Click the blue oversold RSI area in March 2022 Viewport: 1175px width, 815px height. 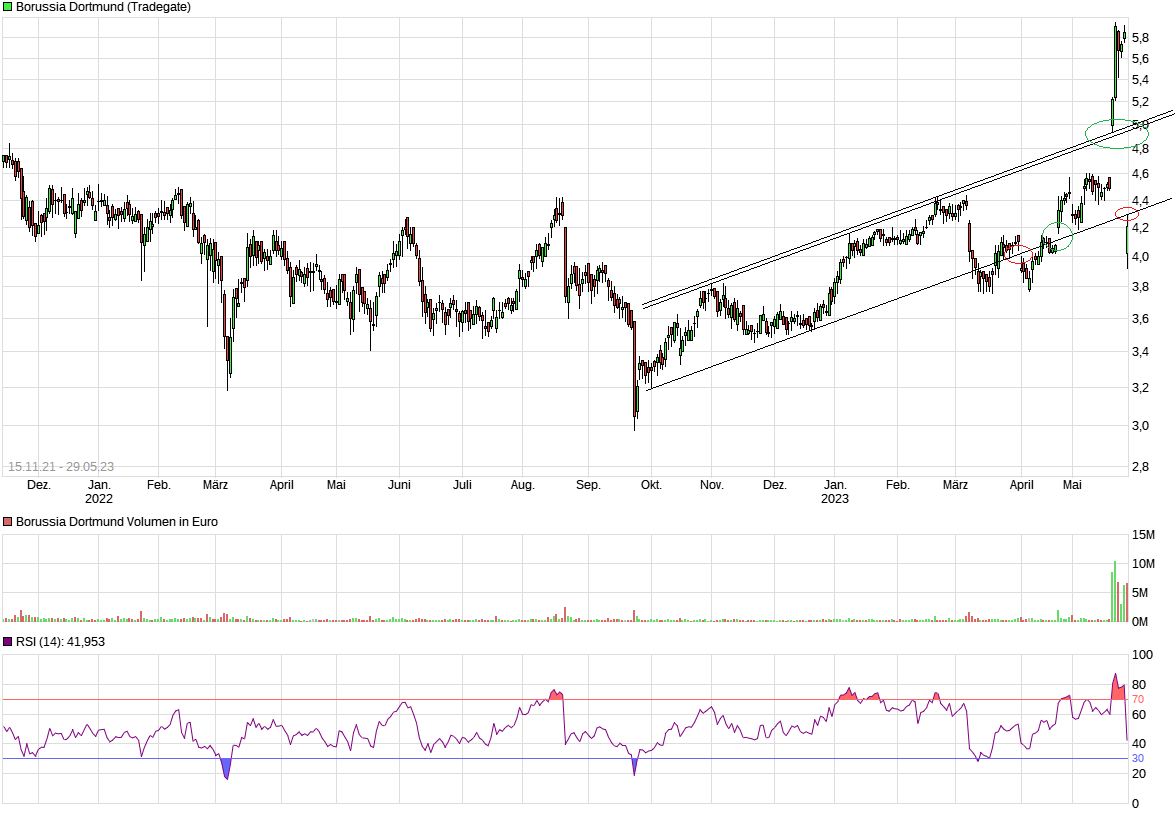coord(226,768)
